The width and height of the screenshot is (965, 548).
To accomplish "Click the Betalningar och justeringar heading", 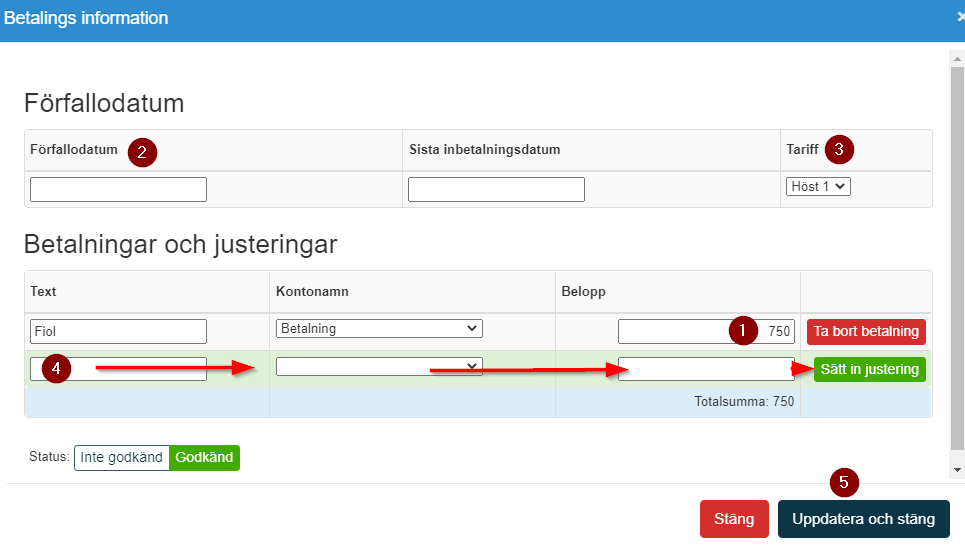I will (180, 244).
